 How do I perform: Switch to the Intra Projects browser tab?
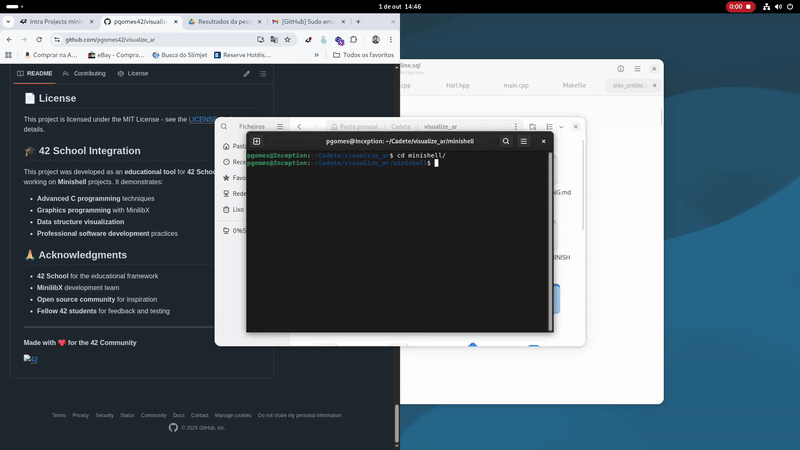pyautogui.click(x=56, y=21)
